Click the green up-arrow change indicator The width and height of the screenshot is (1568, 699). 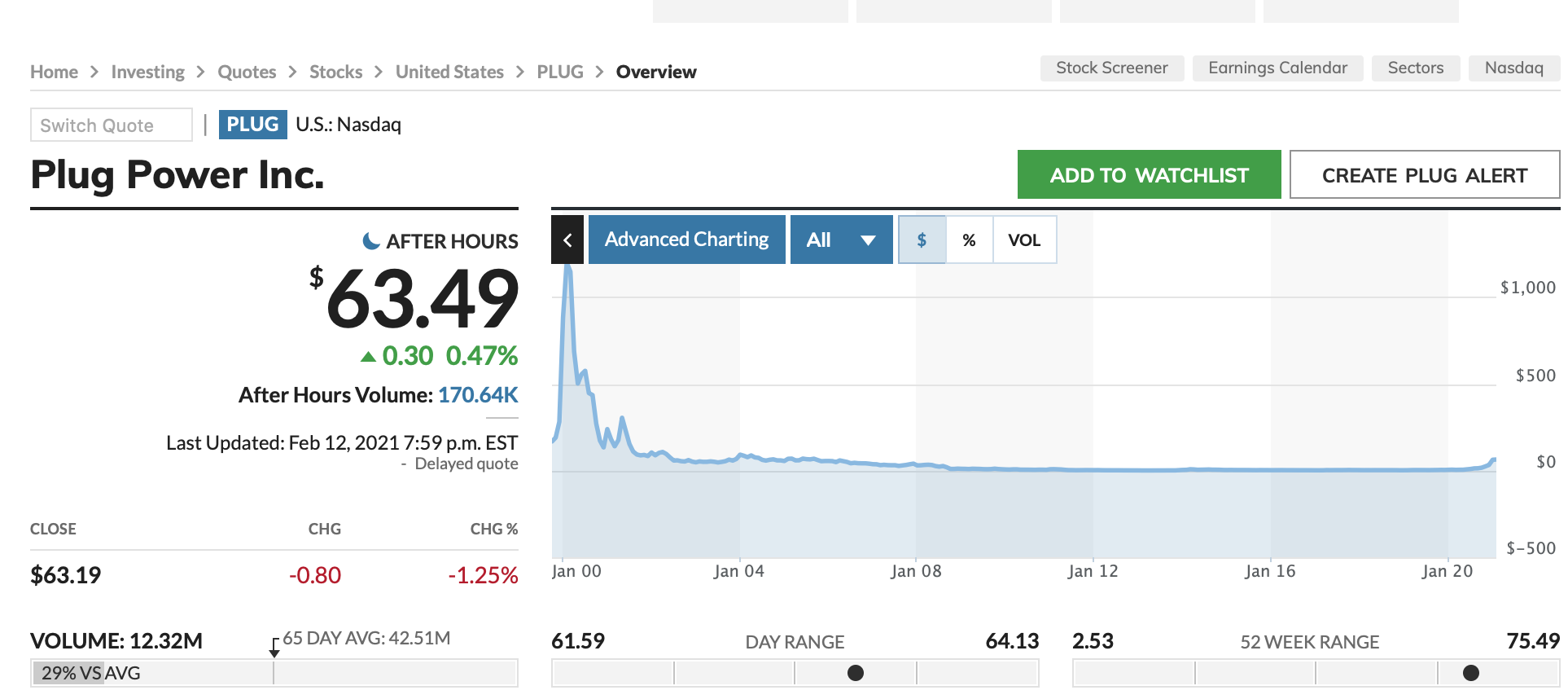[x=369, y=356]
